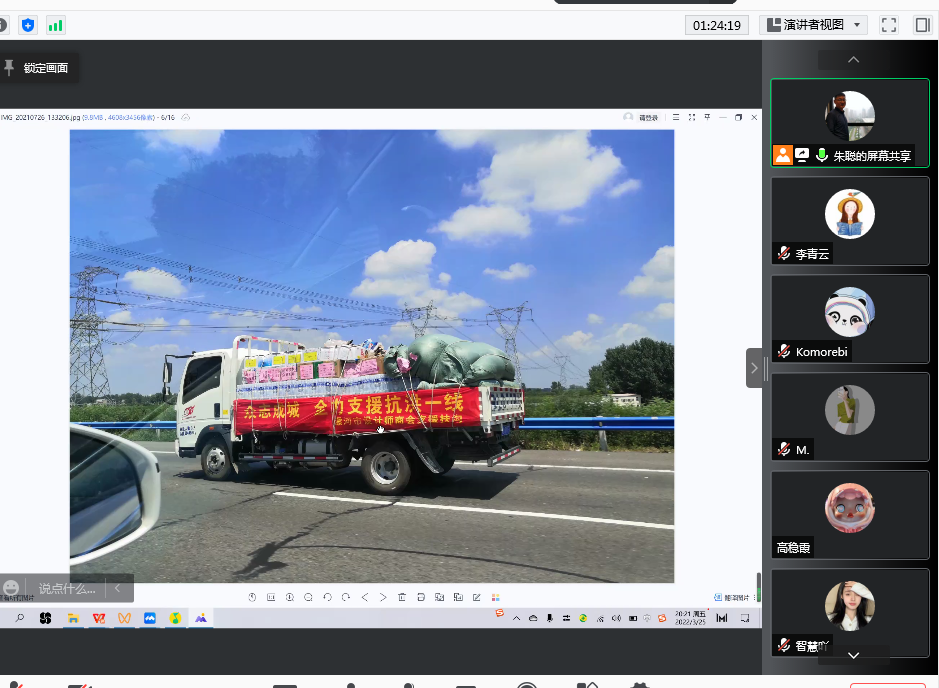Viewport: 939px width, 688px height.
Task: Select Komorebi's participant tile
Action: (850, 319)
